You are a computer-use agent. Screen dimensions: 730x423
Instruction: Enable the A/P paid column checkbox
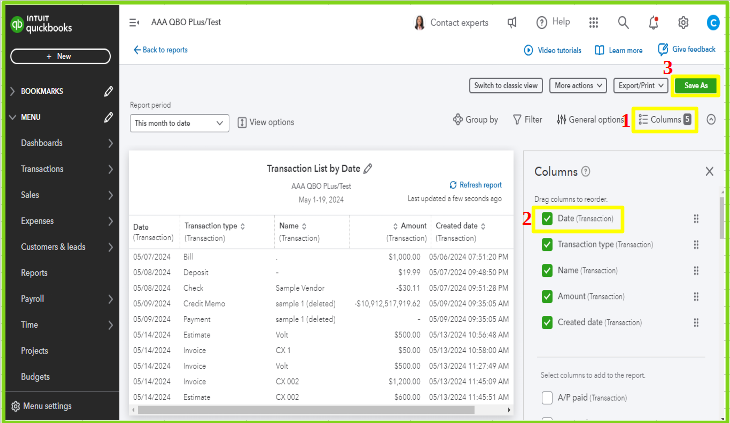tap(547, 399)
